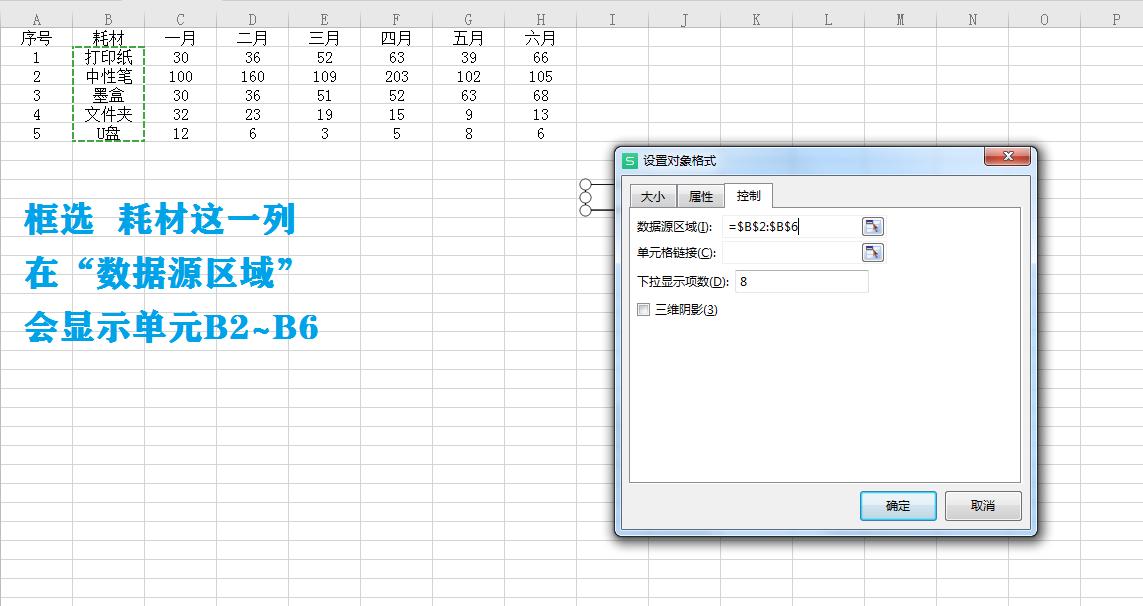The width and height of the screenshot is (1143, 606).
Task: Switch to the 大小 tab
Action: [652, 196]
